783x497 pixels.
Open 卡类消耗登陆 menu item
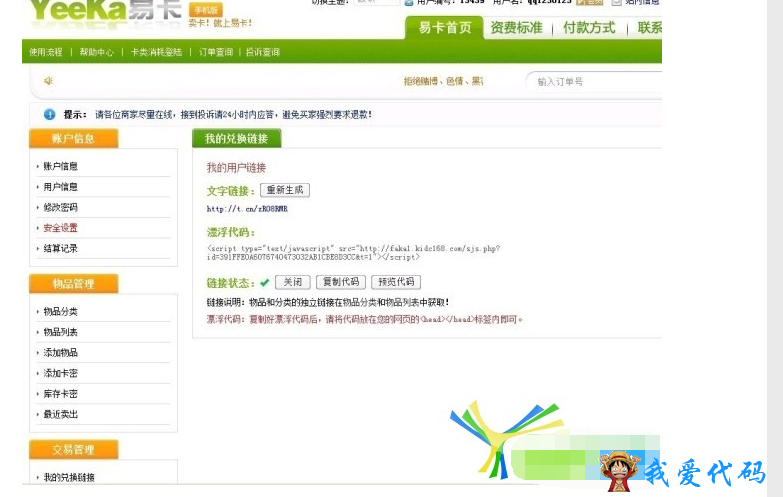click(x=156, y=52)
